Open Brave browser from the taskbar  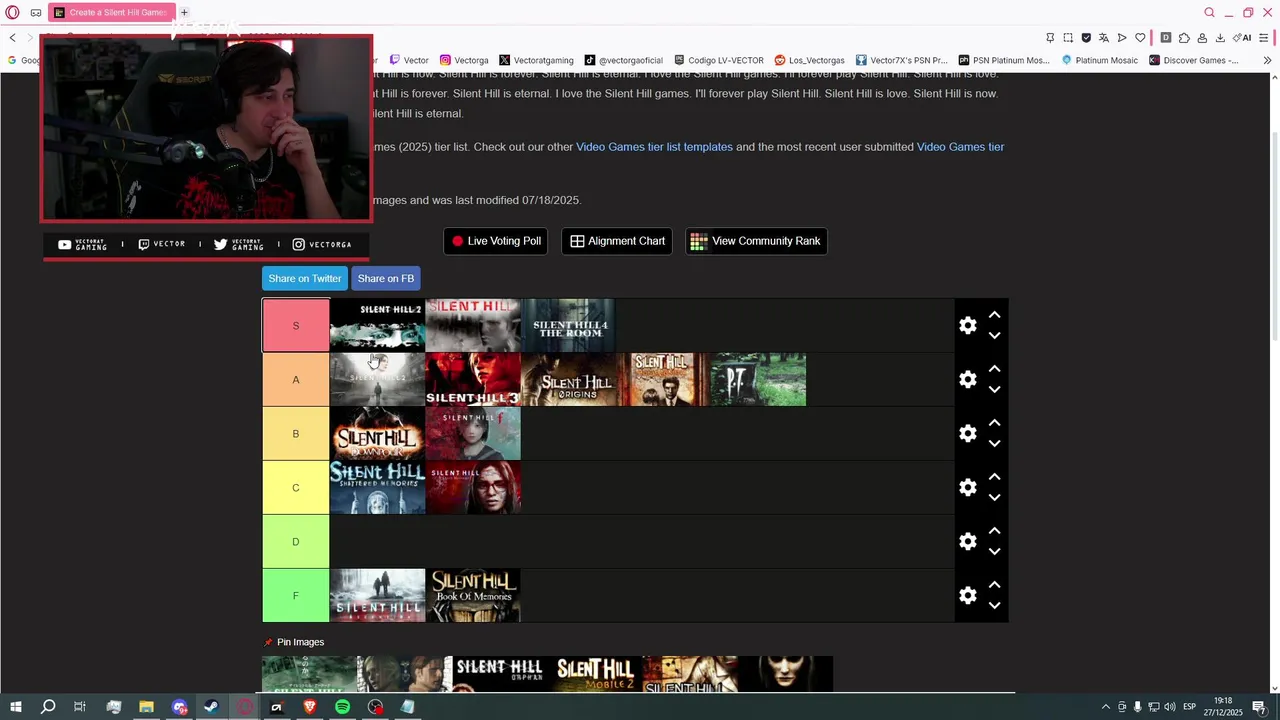(309, 707)
